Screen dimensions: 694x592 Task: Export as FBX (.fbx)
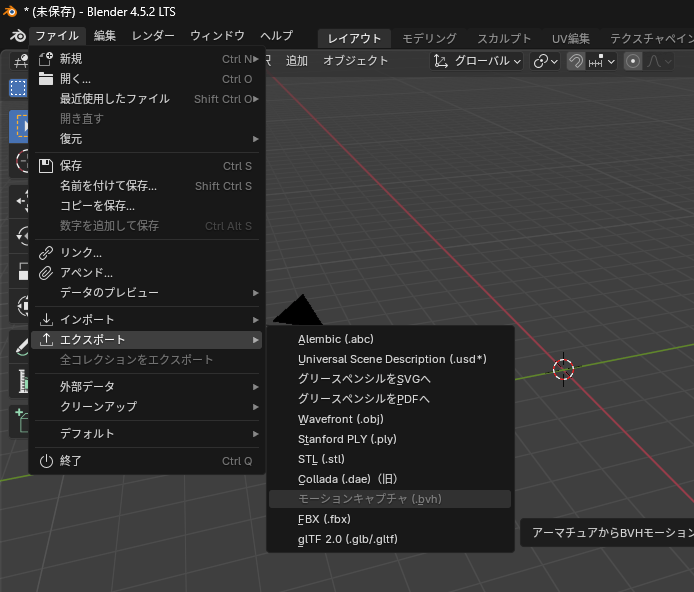[324, 519]
